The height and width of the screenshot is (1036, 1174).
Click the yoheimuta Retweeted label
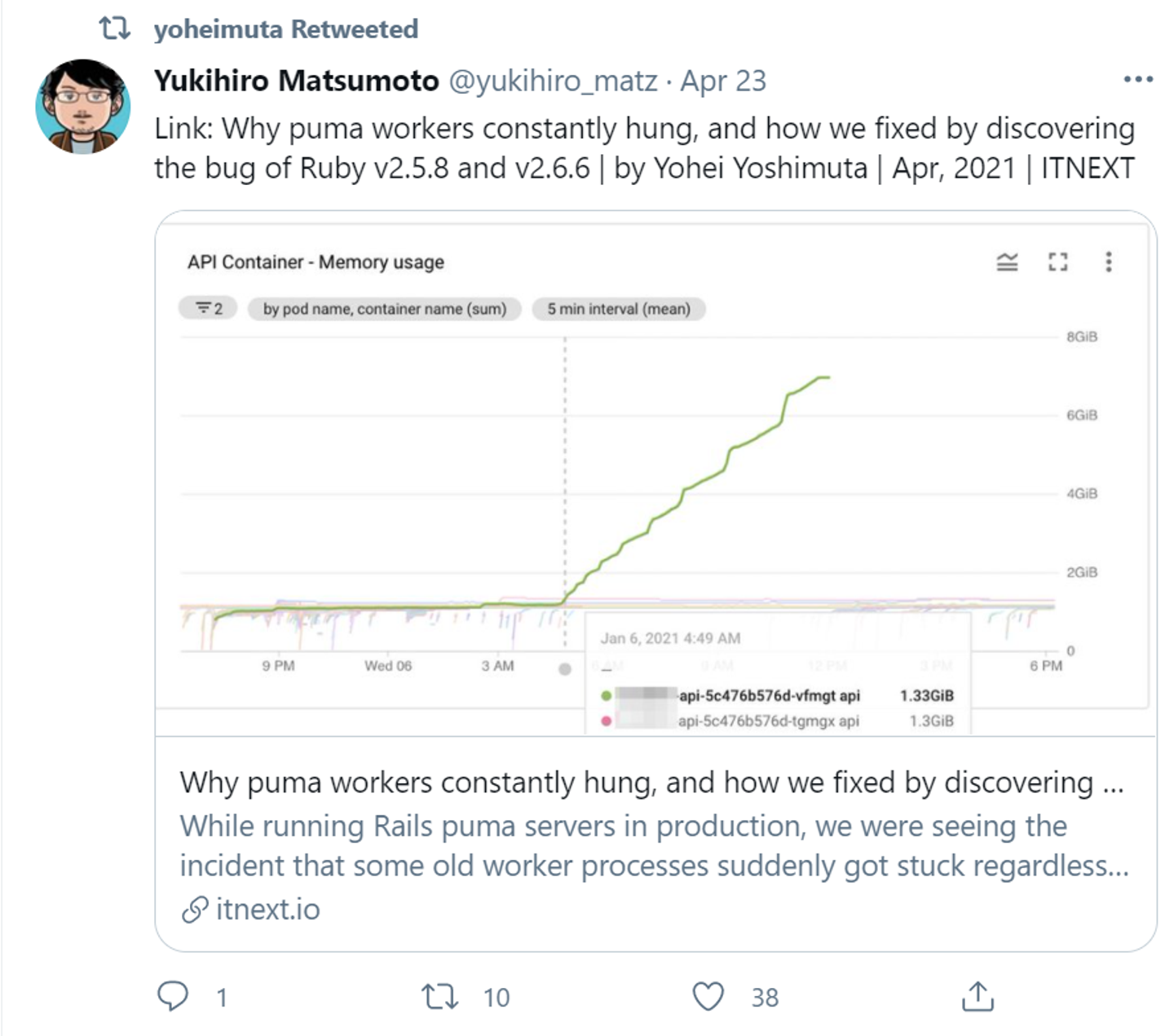click(x=285, y=29)
